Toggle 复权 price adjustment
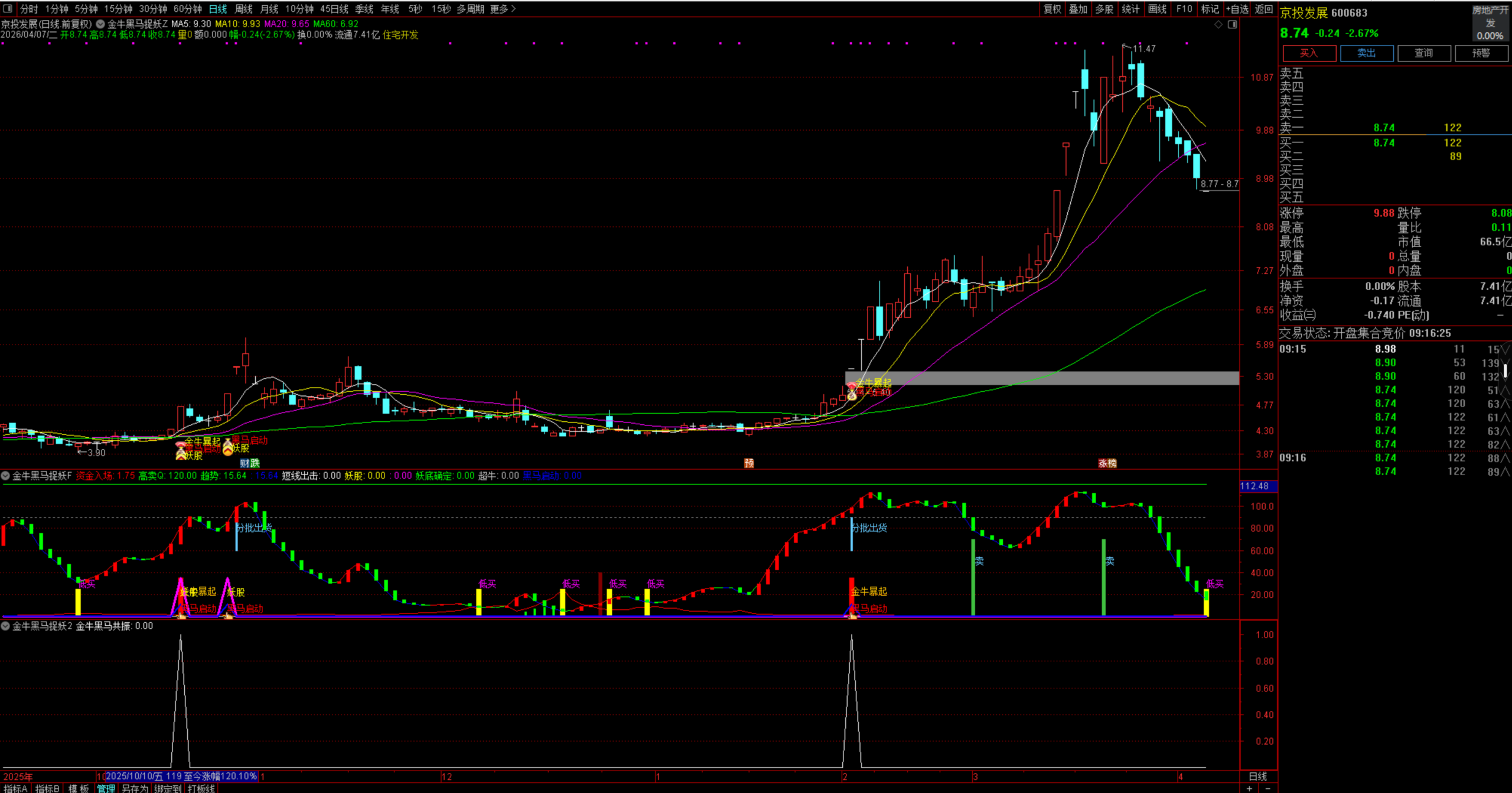The image size is (1512, 793). click(1052, 9)
